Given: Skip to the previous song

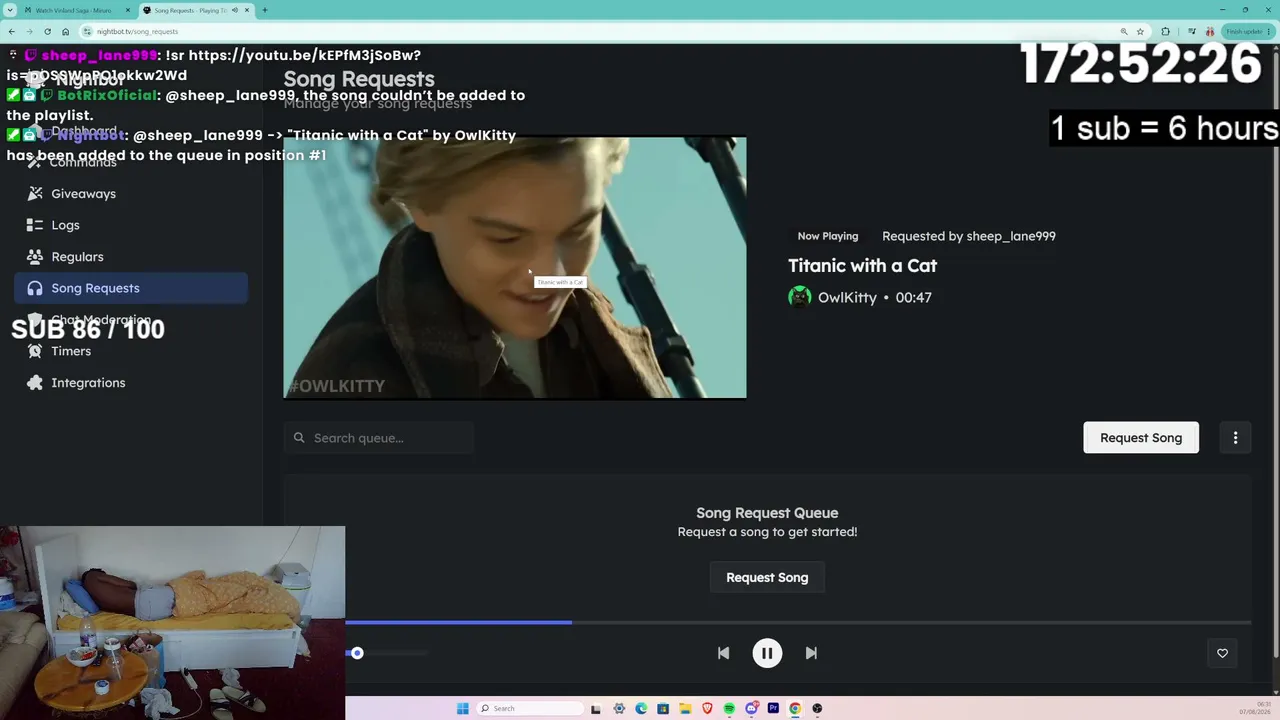Looking at the screenshot, I should tap(723, 653).
